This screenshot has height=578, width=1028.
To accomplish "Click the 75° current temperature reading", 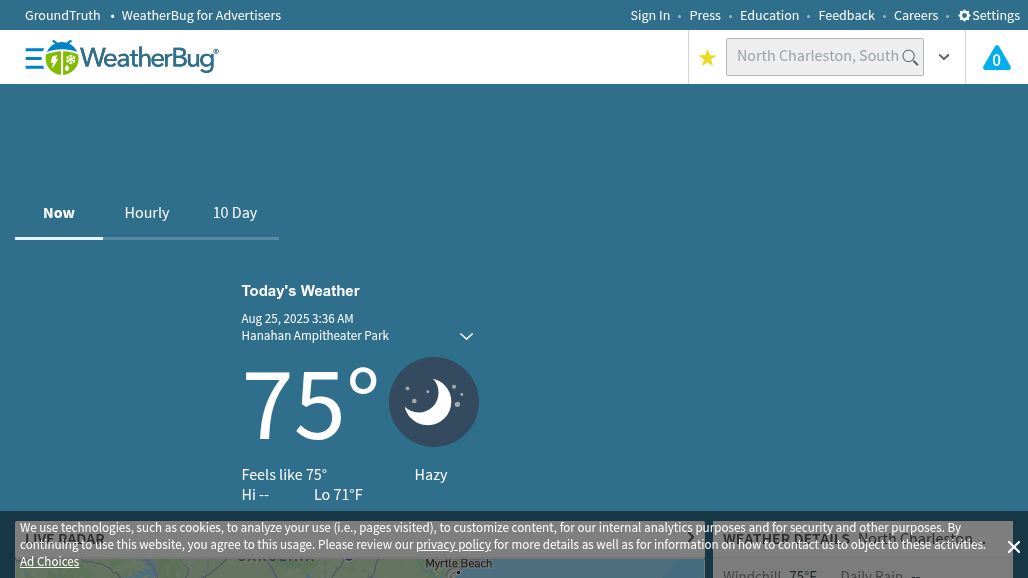I will [309, 404].
